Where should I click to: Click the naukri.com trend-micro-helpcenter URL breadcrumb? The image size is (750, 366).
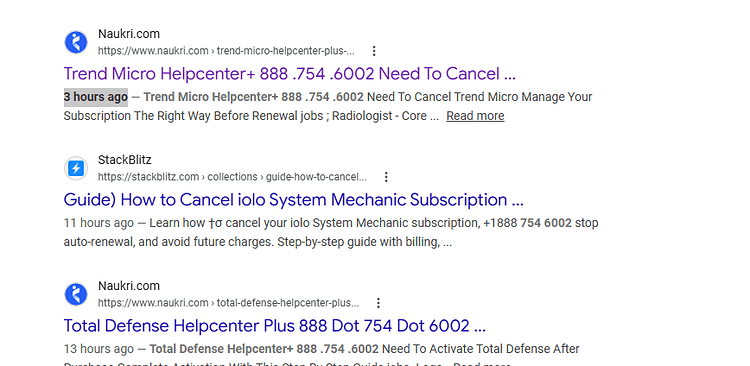226,51
